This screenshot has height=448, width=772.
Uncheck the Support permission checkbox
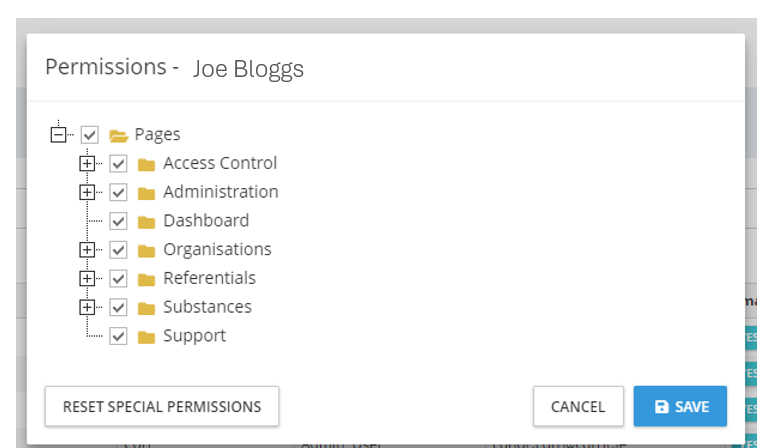click(x=119, y=336)
